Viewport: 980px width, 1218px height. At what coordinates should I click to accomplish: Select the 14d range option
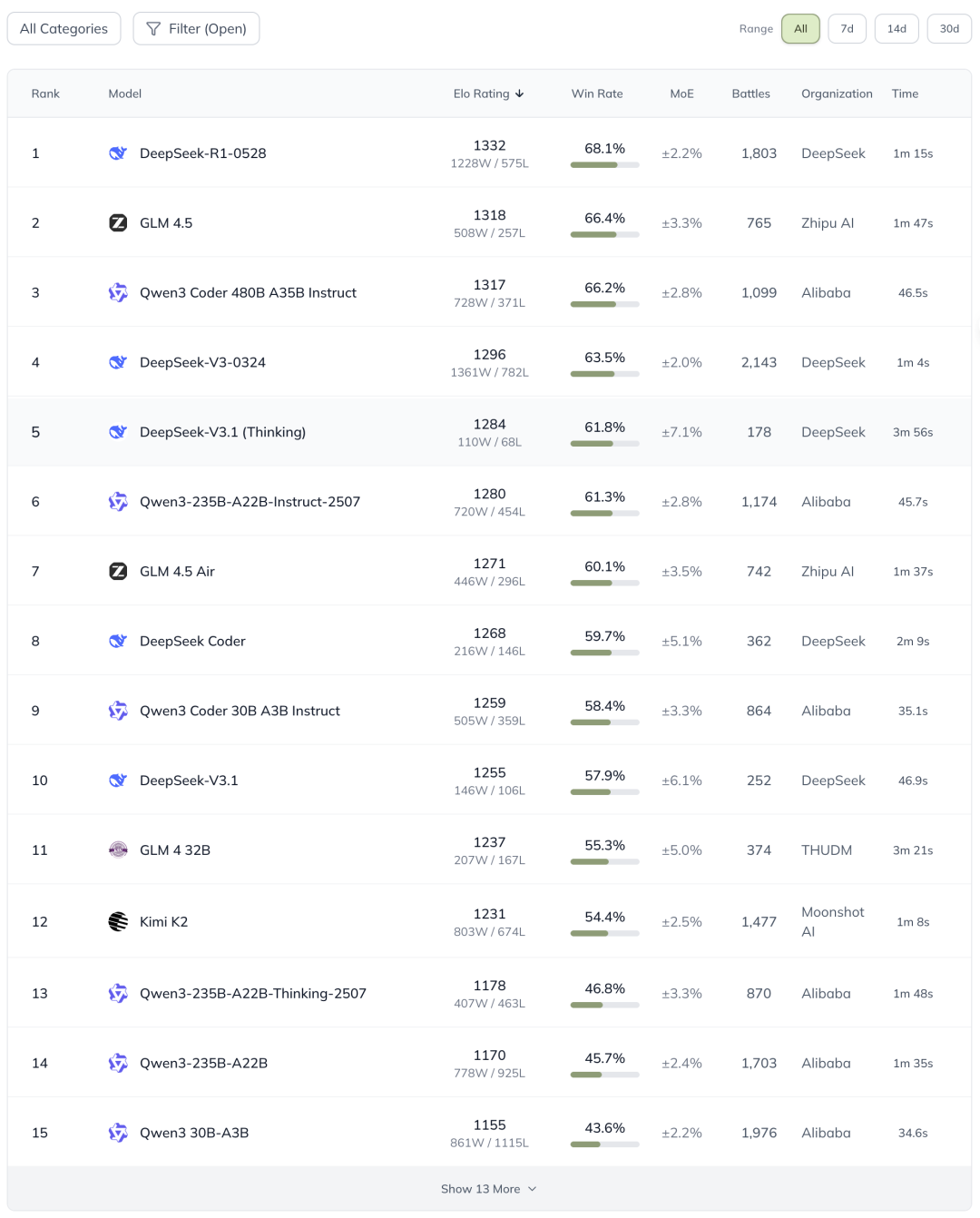tap(897, 29)
